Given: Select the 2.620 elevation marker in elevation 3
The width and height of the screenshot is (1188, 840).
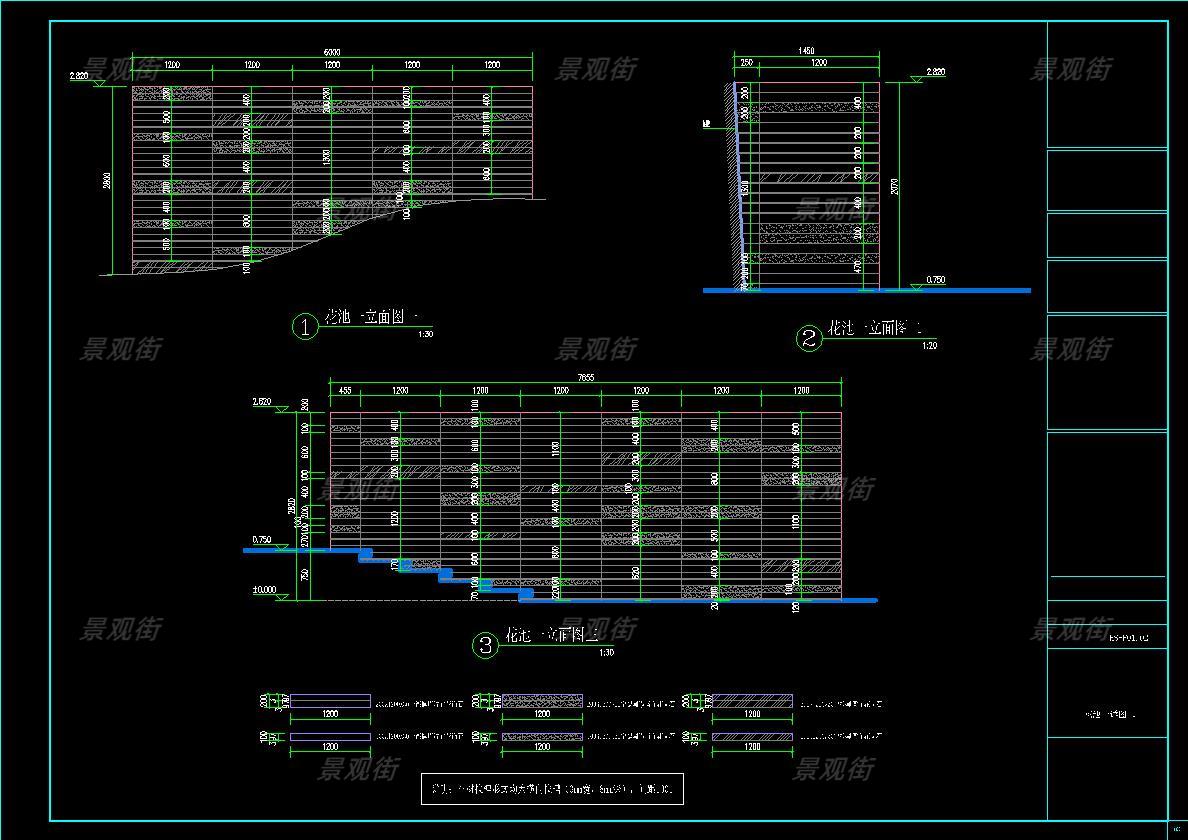Looking at the screenshot, I should pyautogui.click(x=261, y=402).
